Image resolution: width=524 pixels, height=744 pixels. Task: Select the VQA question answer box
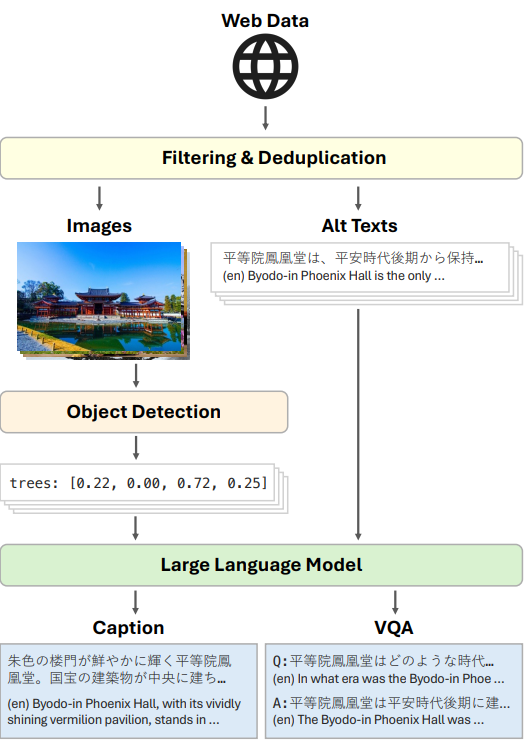click(x=394, y=690)
